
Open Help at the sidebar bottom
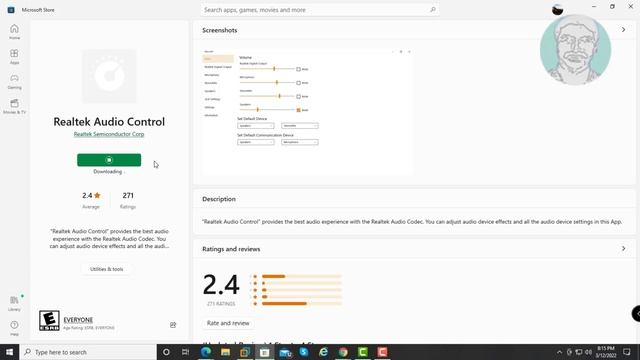pyautogui.click(x=14, y=328)
